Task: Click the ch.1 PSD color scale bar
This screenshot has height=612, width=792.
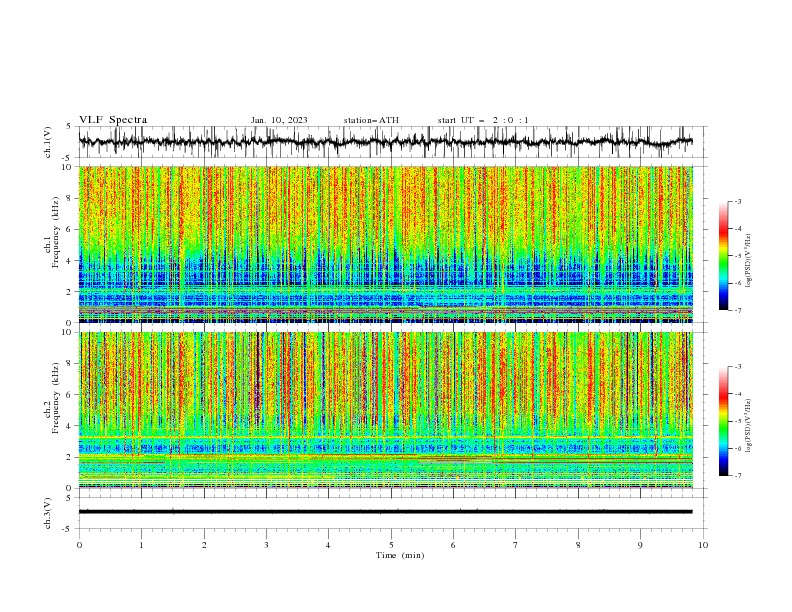Action: 724,256
